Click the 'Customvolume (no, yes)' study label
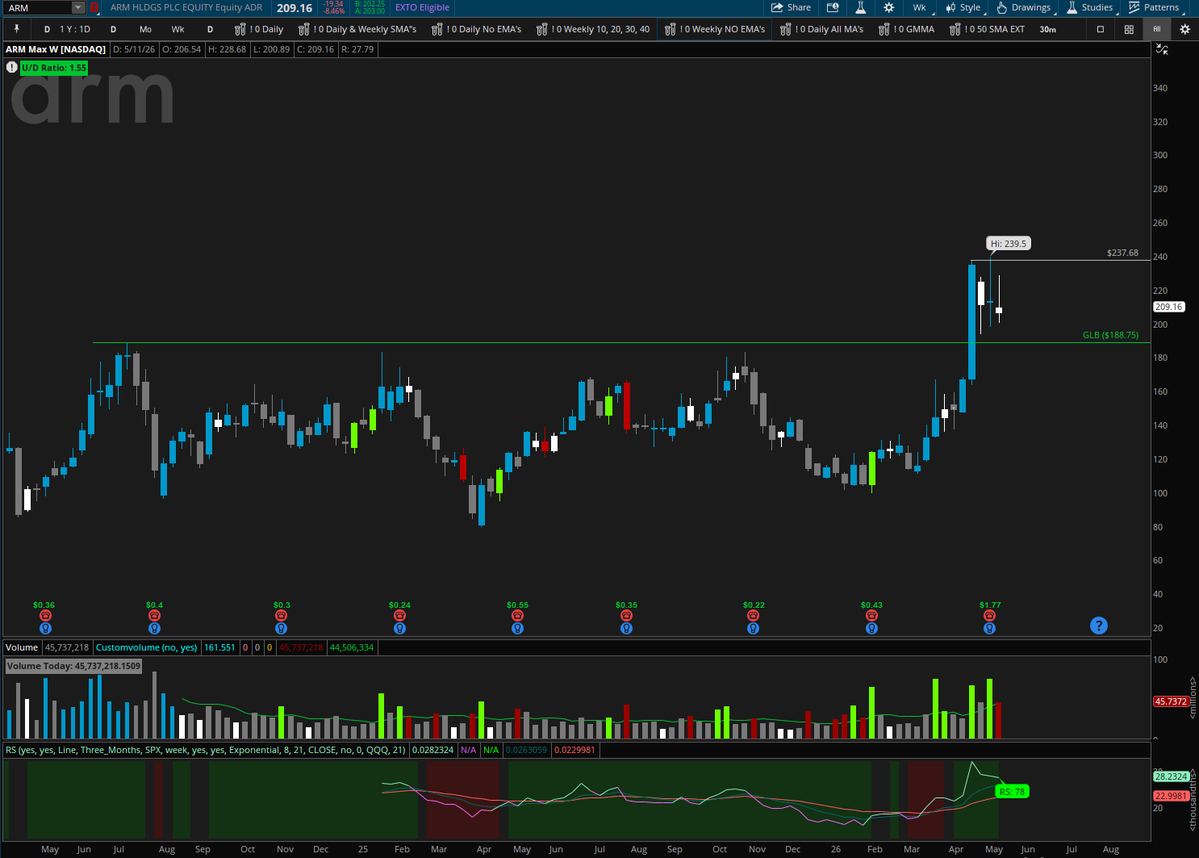 tap(146, 647)
